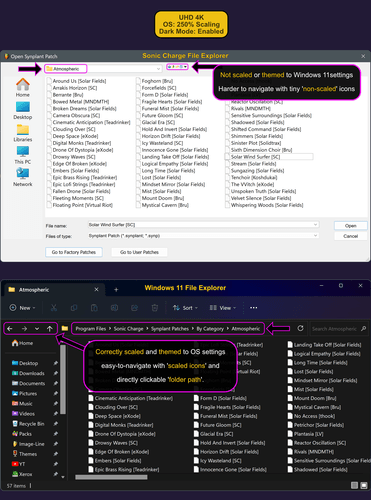Click Explorer navigation pane vertical scrollbar
This screenshot has height=500, width=371.
(63, 380)
